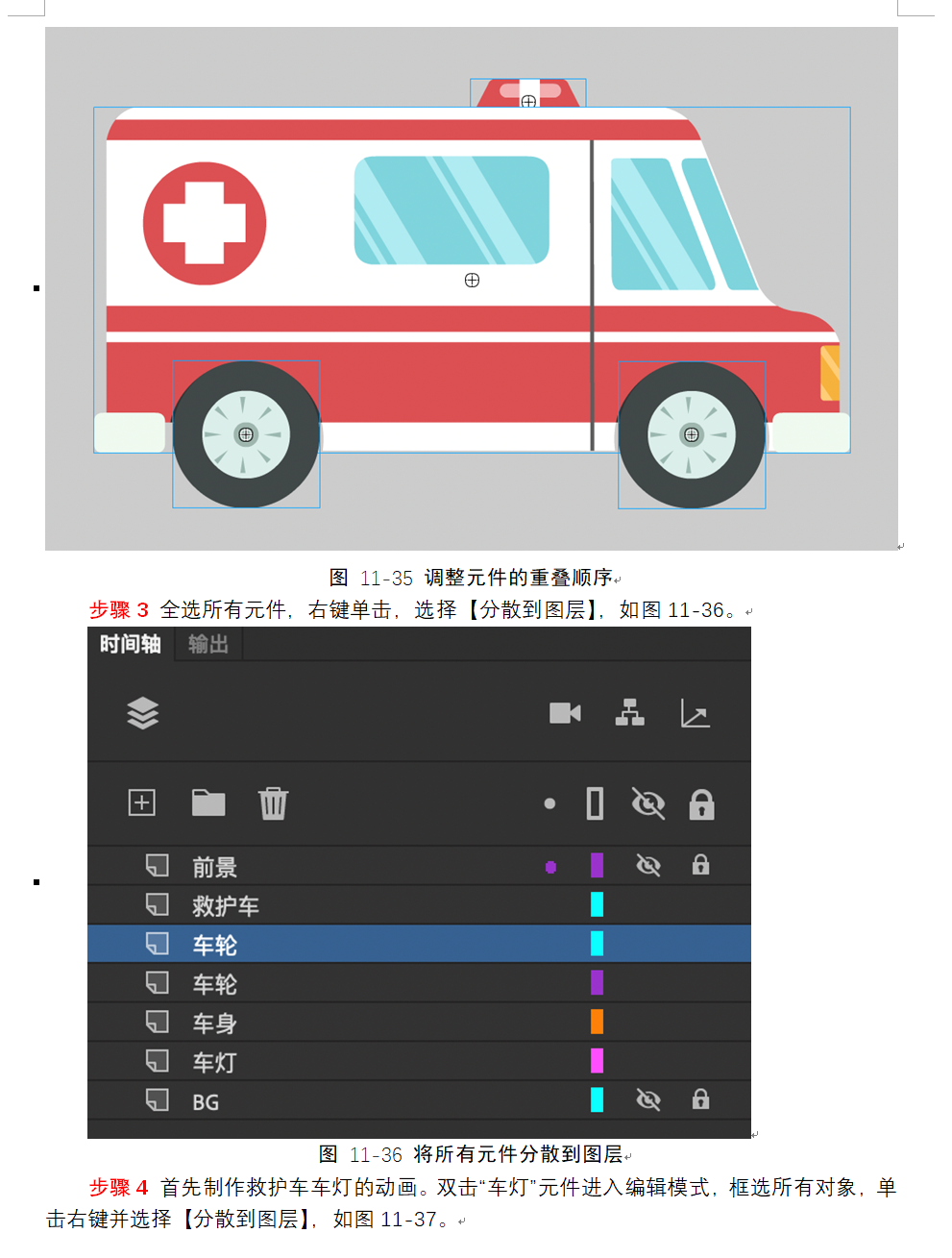The image size is (952, 1258).
Task: Select the 时间轴 tab
Action: 131,644
